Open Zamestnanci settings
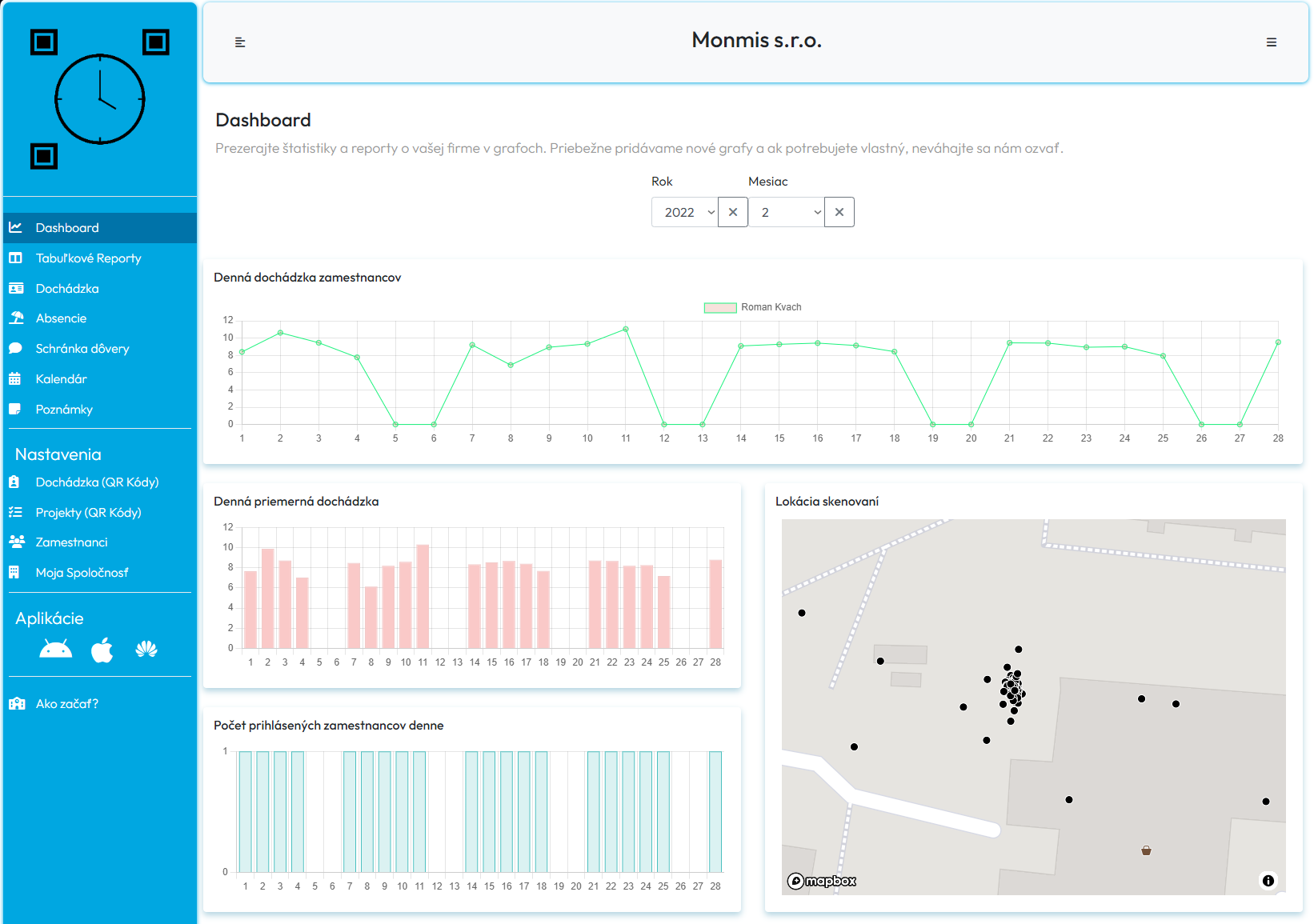 pos(99,542)
